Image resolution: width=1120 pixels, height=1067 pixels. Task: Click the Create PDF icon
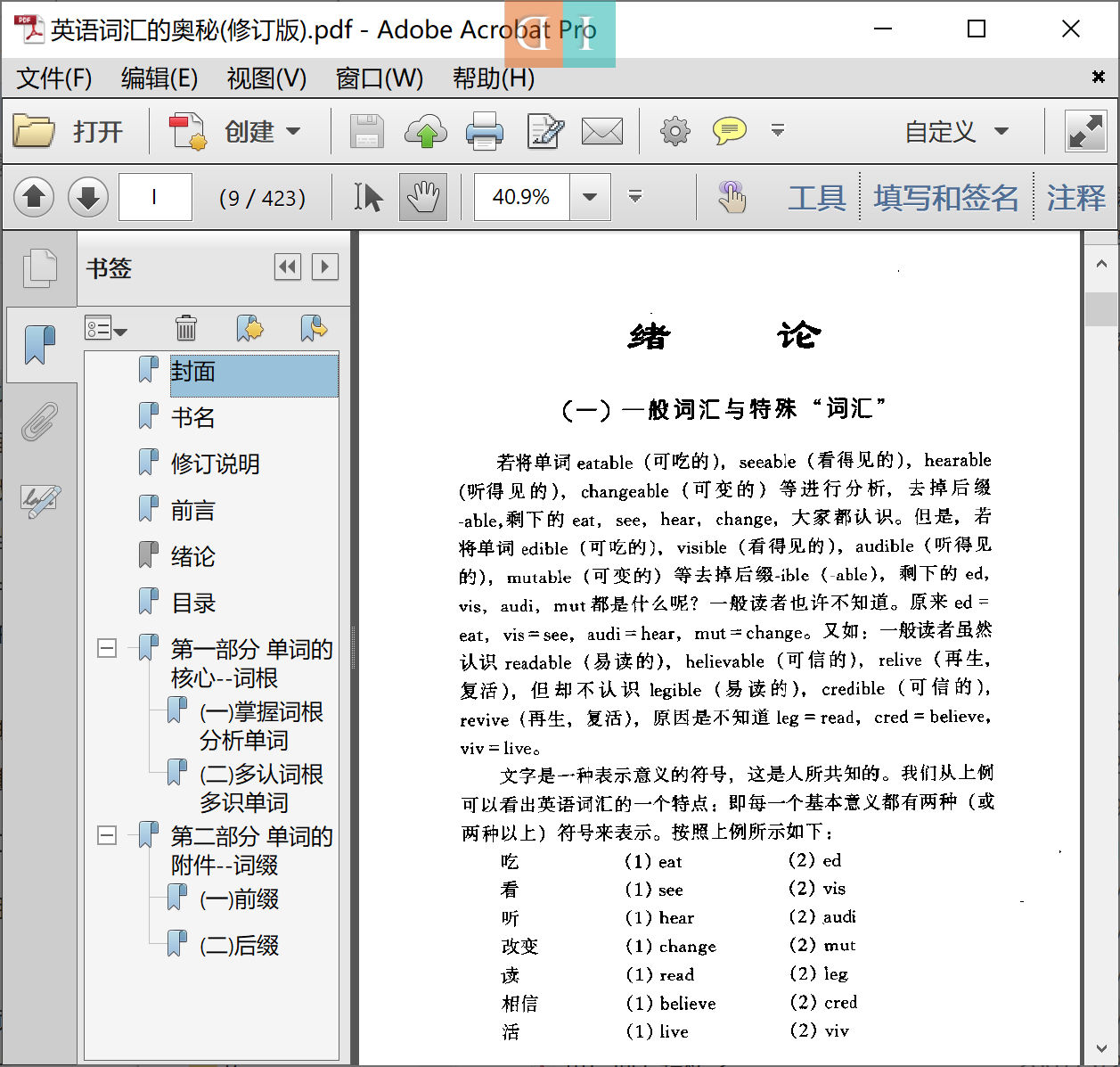point(188,131)
